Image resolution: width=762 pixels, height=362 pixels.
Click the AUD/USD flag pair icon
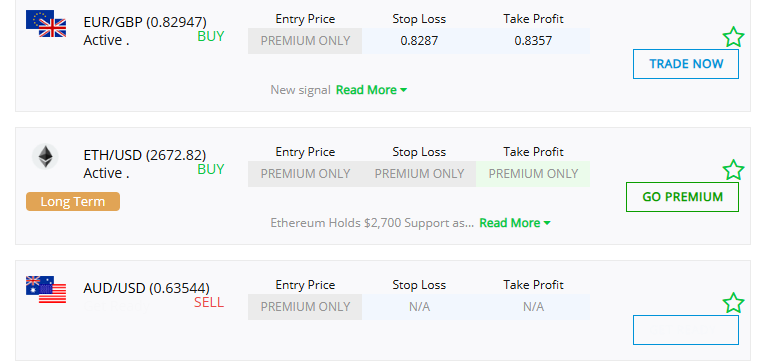pyautogui.click(x=46, y=289)
